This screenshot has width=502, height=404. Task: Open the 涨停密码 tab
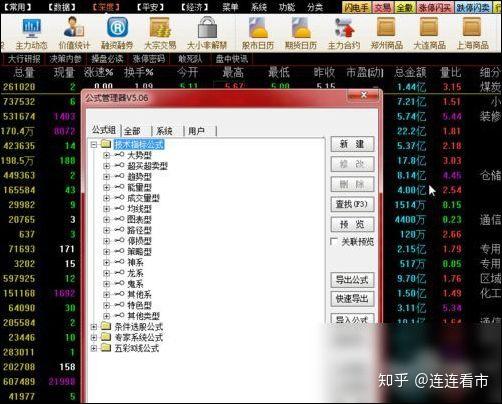(149, 59)
